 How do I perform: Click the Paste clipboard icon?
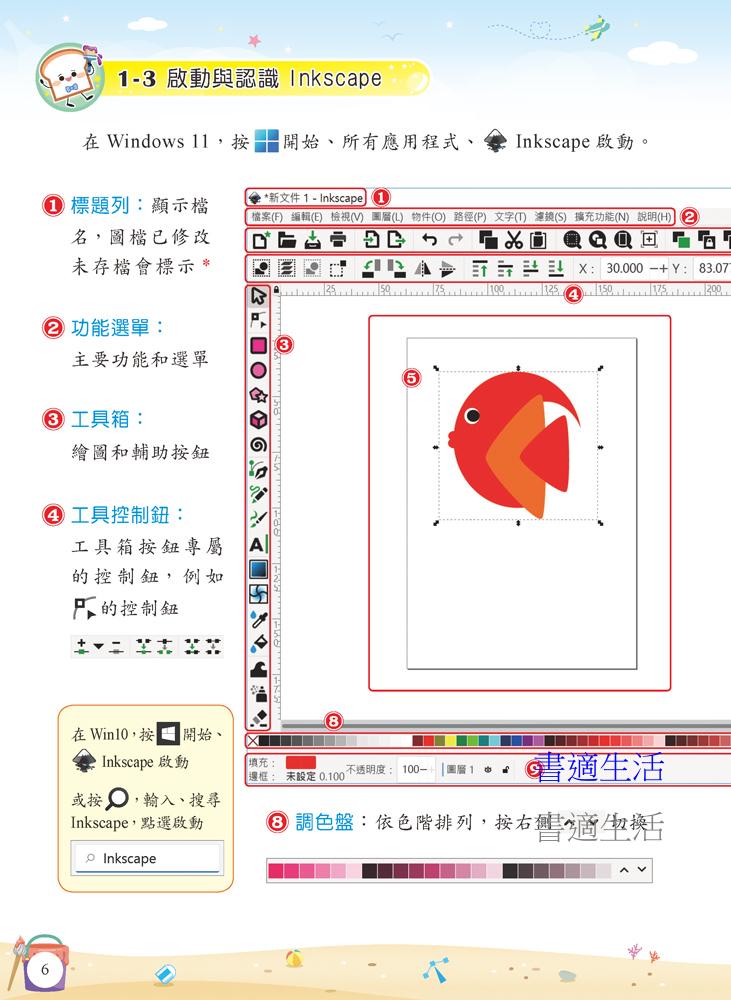point(538,240)
